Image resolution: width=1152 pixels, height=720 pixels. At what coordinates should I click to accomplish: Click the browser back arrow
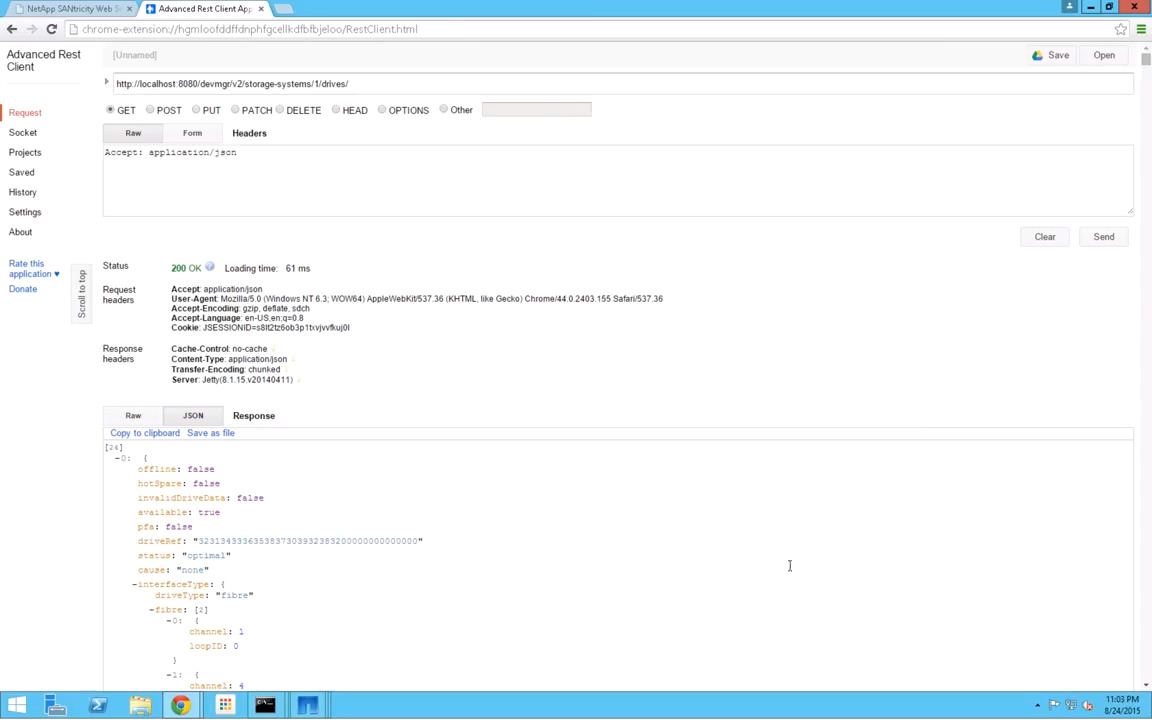pyautogui.click(x=12, y=29)
